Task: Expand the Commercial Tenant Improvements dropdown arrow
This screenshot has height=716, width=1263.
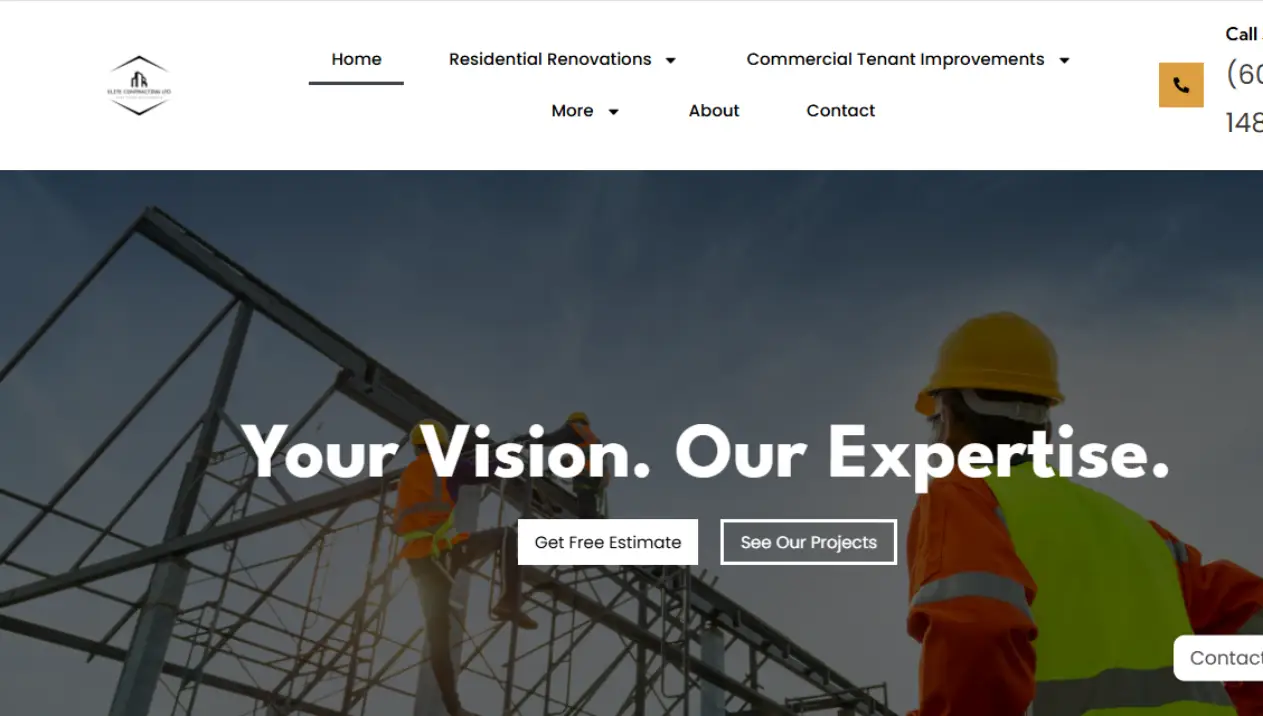Action: pyautogui.click(x=1064, y=60)
